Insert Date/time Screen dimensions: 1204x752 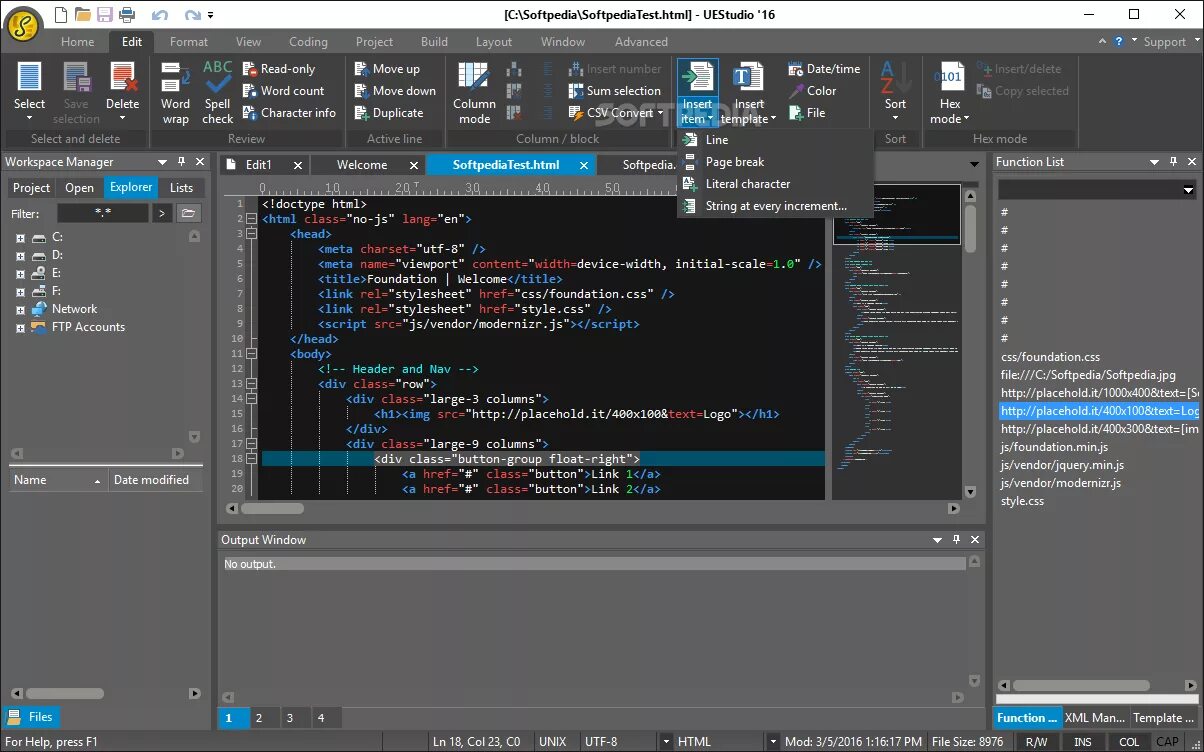(824, 69)
